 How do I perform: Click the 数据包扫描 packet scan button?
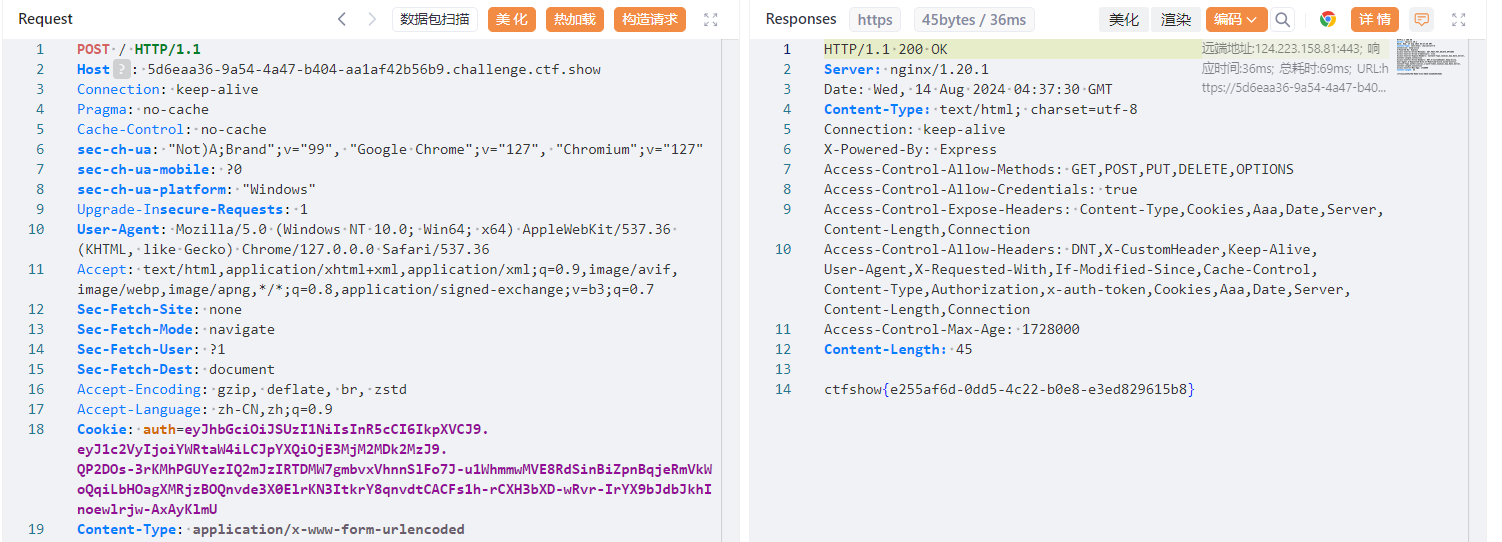click(x=435, y=19)
